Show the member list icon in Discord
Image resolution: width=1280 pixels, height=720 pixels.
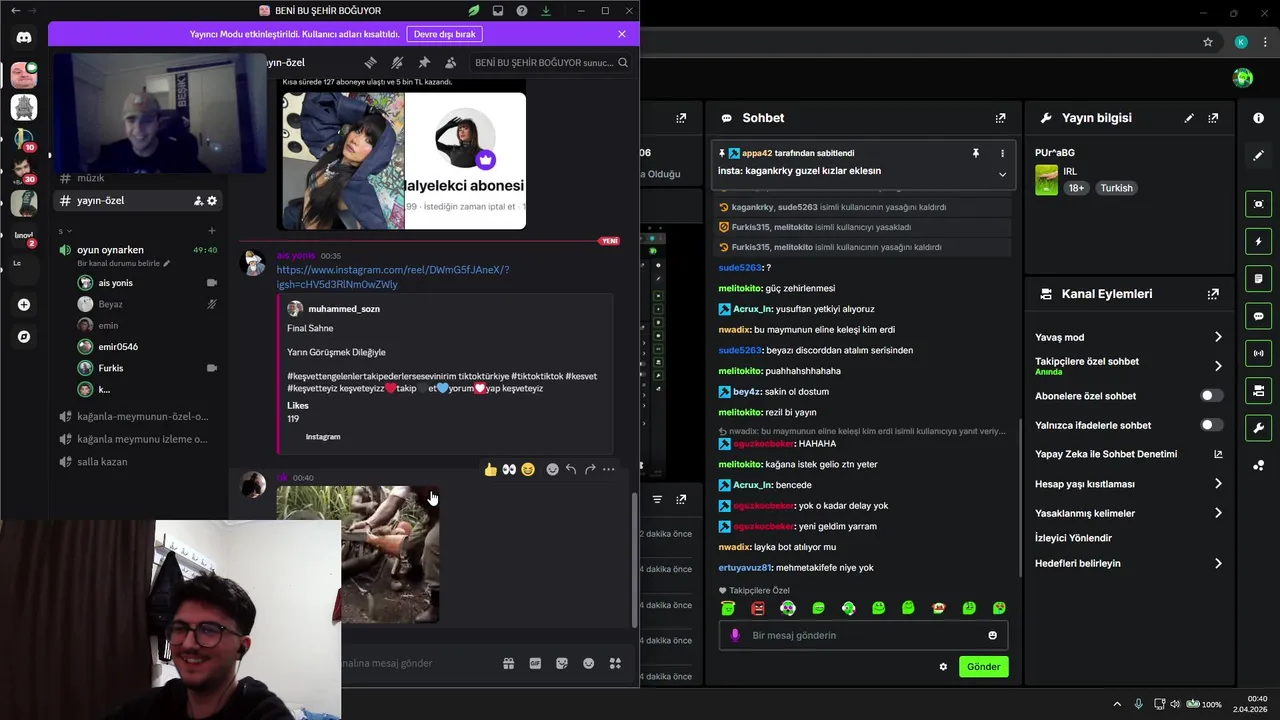pos(451,62)
